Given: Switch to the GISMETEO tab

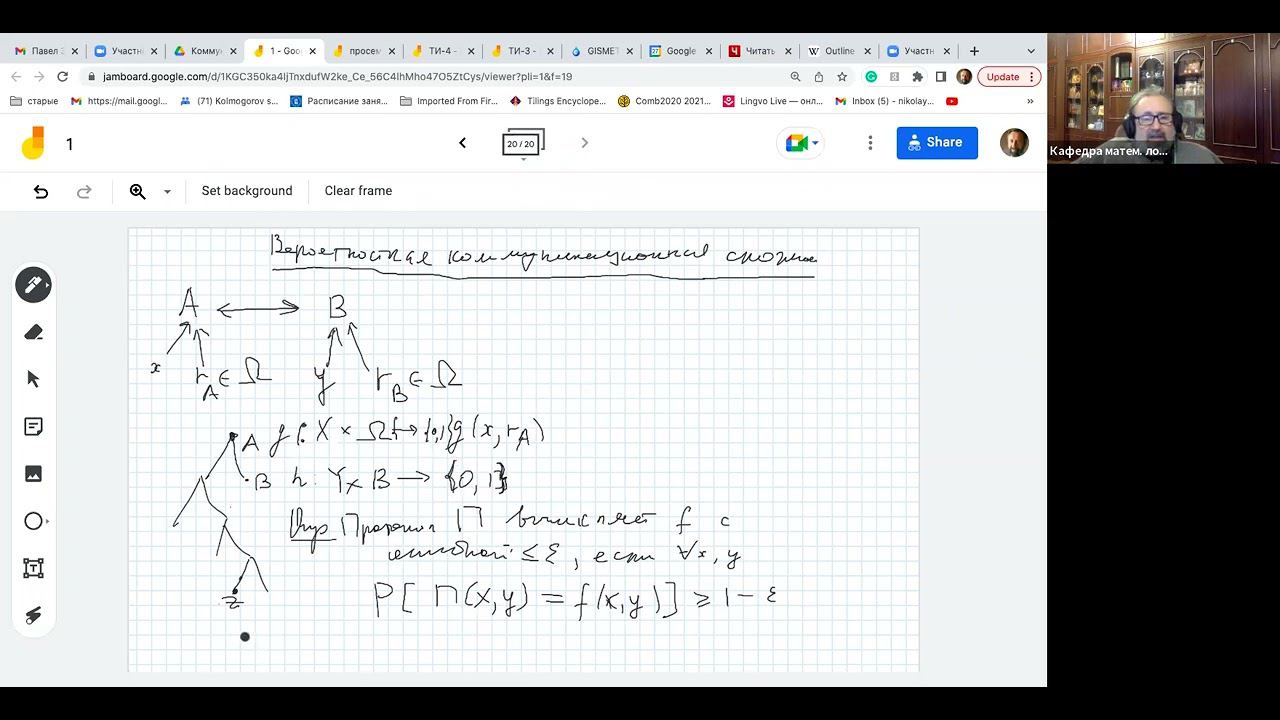Looking at the screenshot, I should click(x=602, y=51).
